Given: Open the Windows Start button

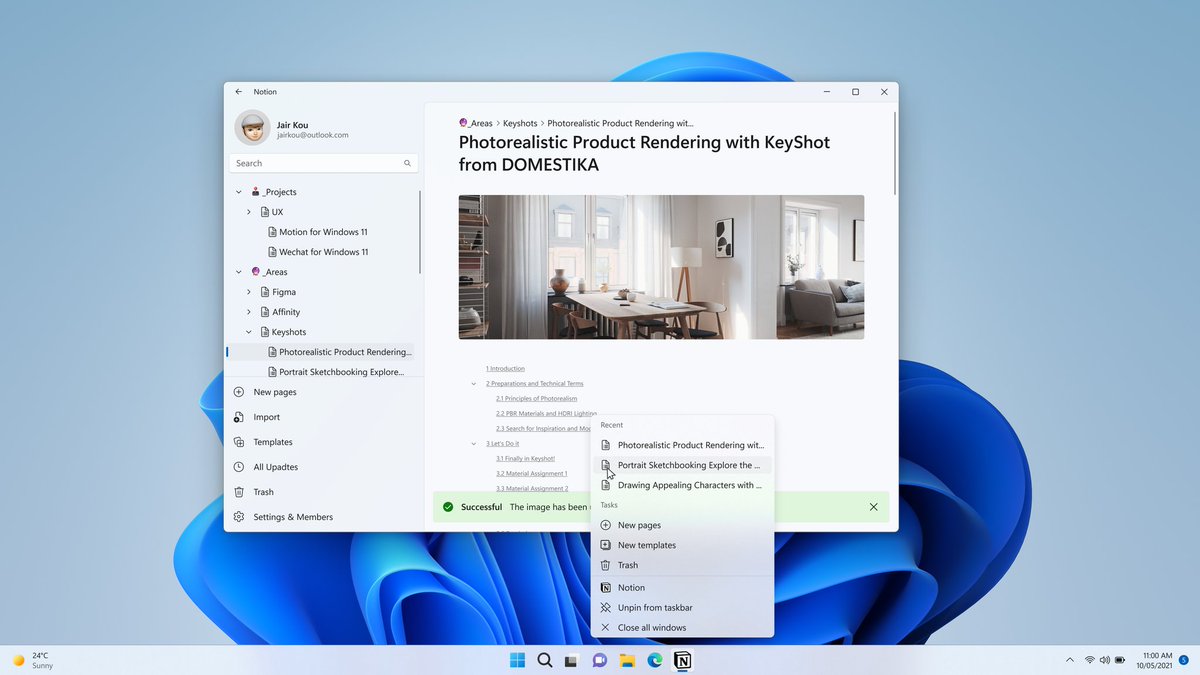Looking at the screenshot, I should point(517,660).
